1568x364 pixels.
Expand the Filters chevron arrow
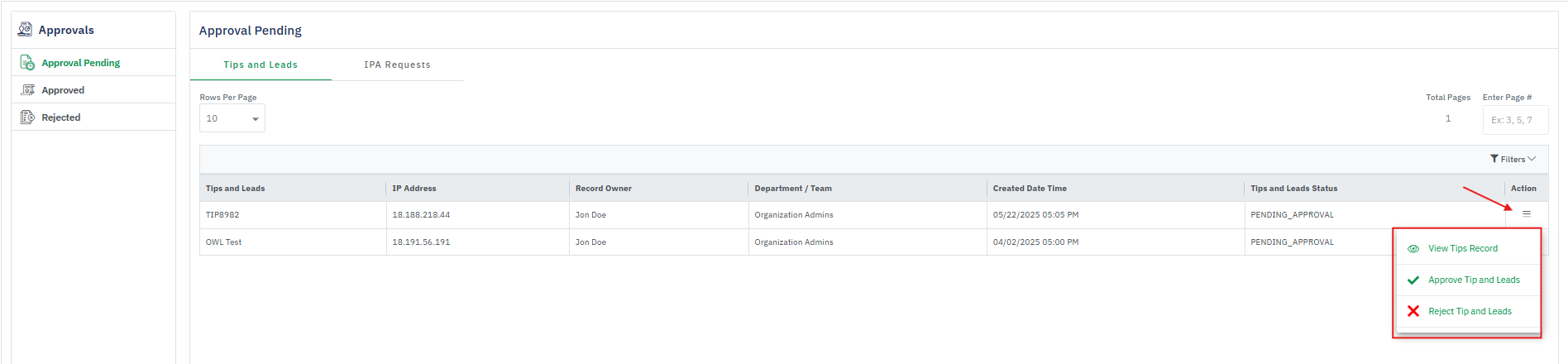[x=1532, y=159]
